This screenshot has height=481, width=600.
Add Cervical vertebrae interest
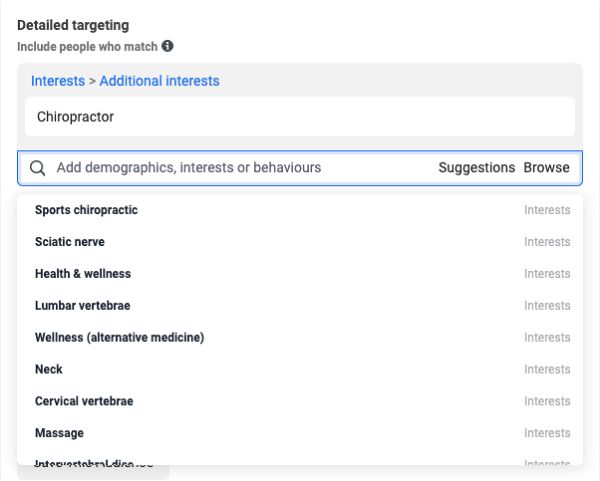click(x=300, y=401)
